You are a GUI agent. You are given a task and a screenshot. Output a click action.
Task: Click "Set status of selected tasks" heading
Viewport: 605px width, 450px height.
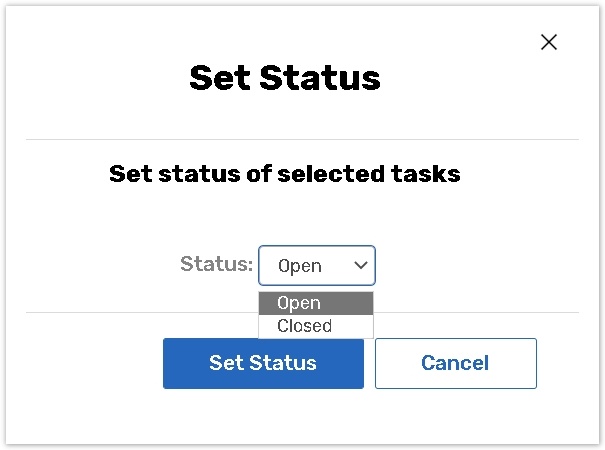284,174
